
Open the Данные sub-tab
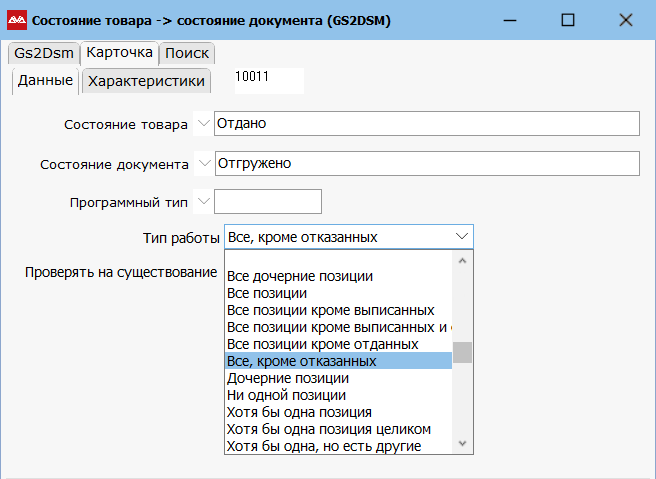click(x=46, y=81)
